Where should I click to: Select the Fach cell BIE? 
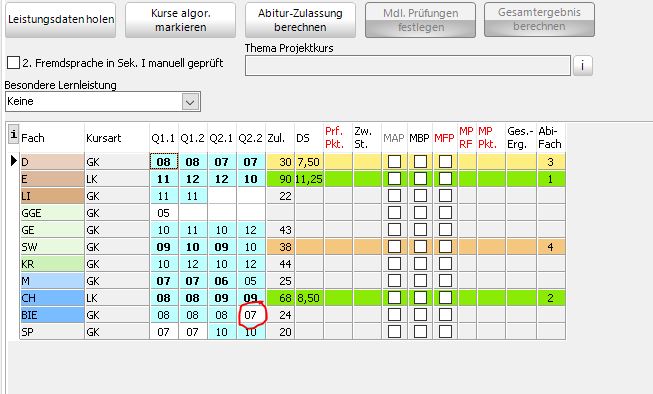(x=52, y=315)
